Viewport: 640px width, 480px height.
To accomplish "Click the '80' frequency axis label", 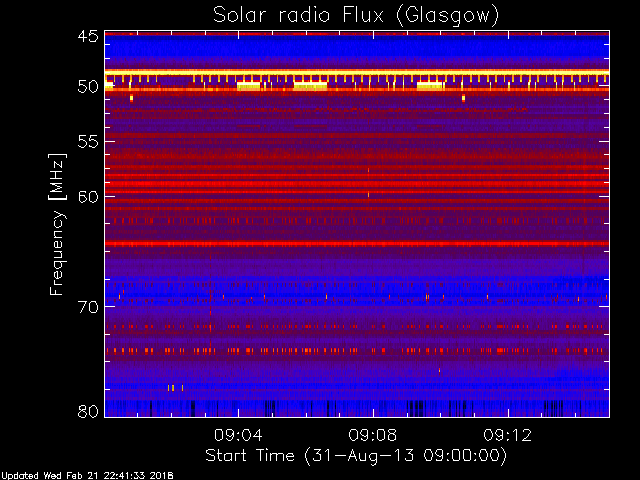I will [88, 411].
